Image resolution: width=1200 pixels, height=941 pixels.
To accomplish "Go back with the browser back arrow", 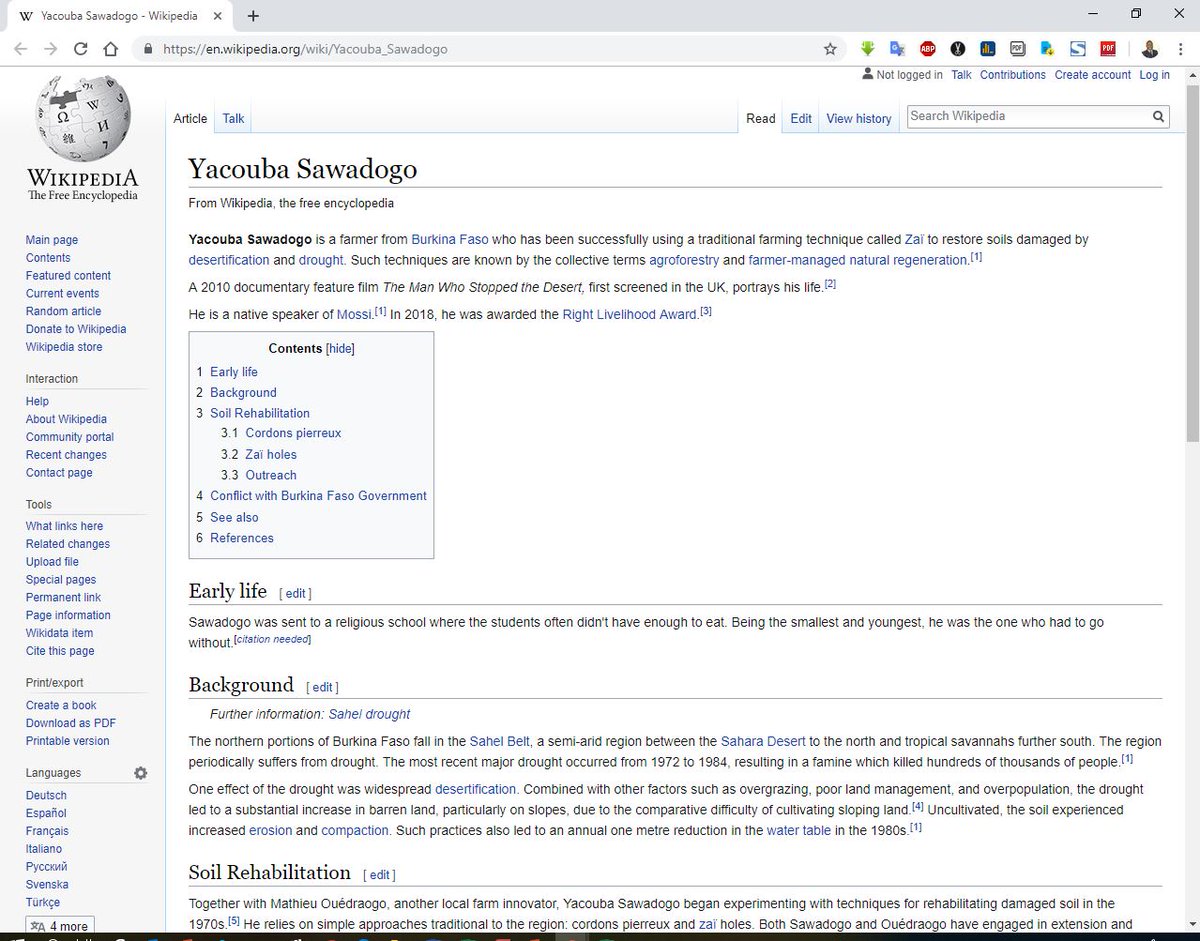I will [x=20, y=48].
